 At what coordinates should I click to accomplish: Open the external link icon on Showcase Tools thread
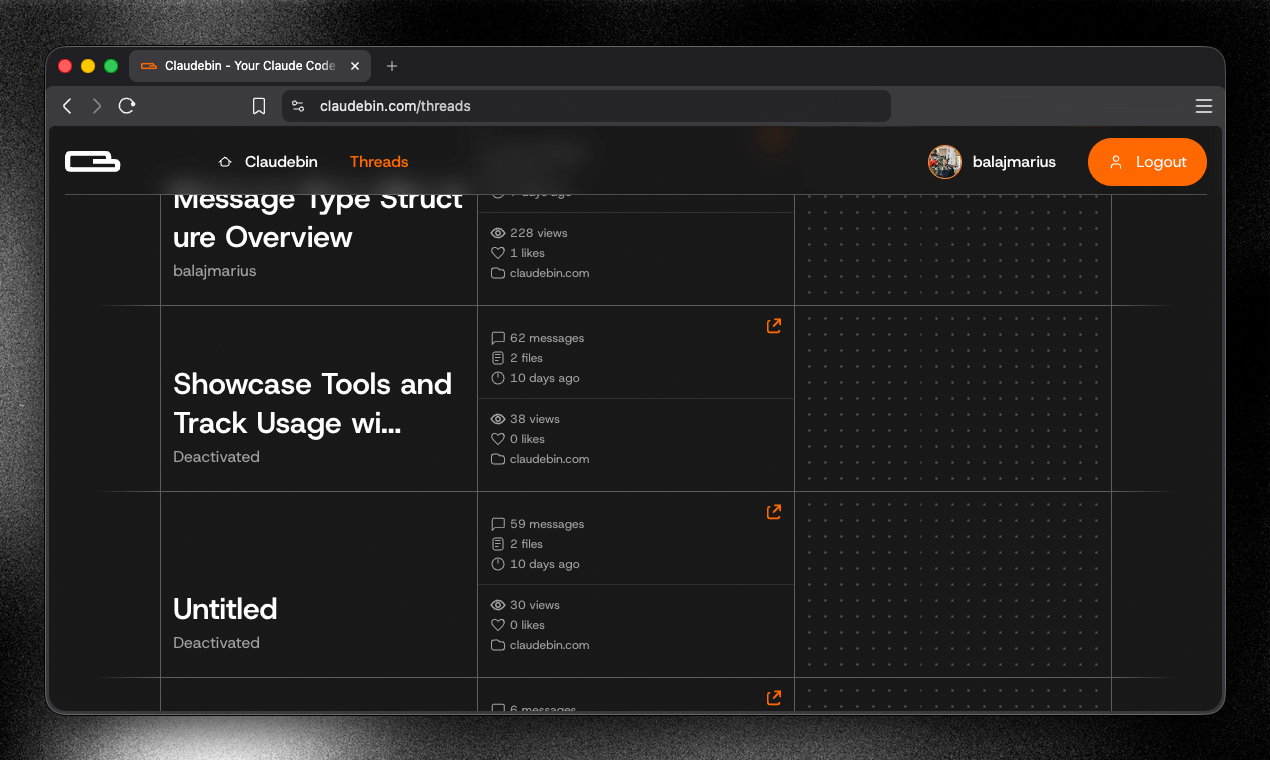pos(773,325)
